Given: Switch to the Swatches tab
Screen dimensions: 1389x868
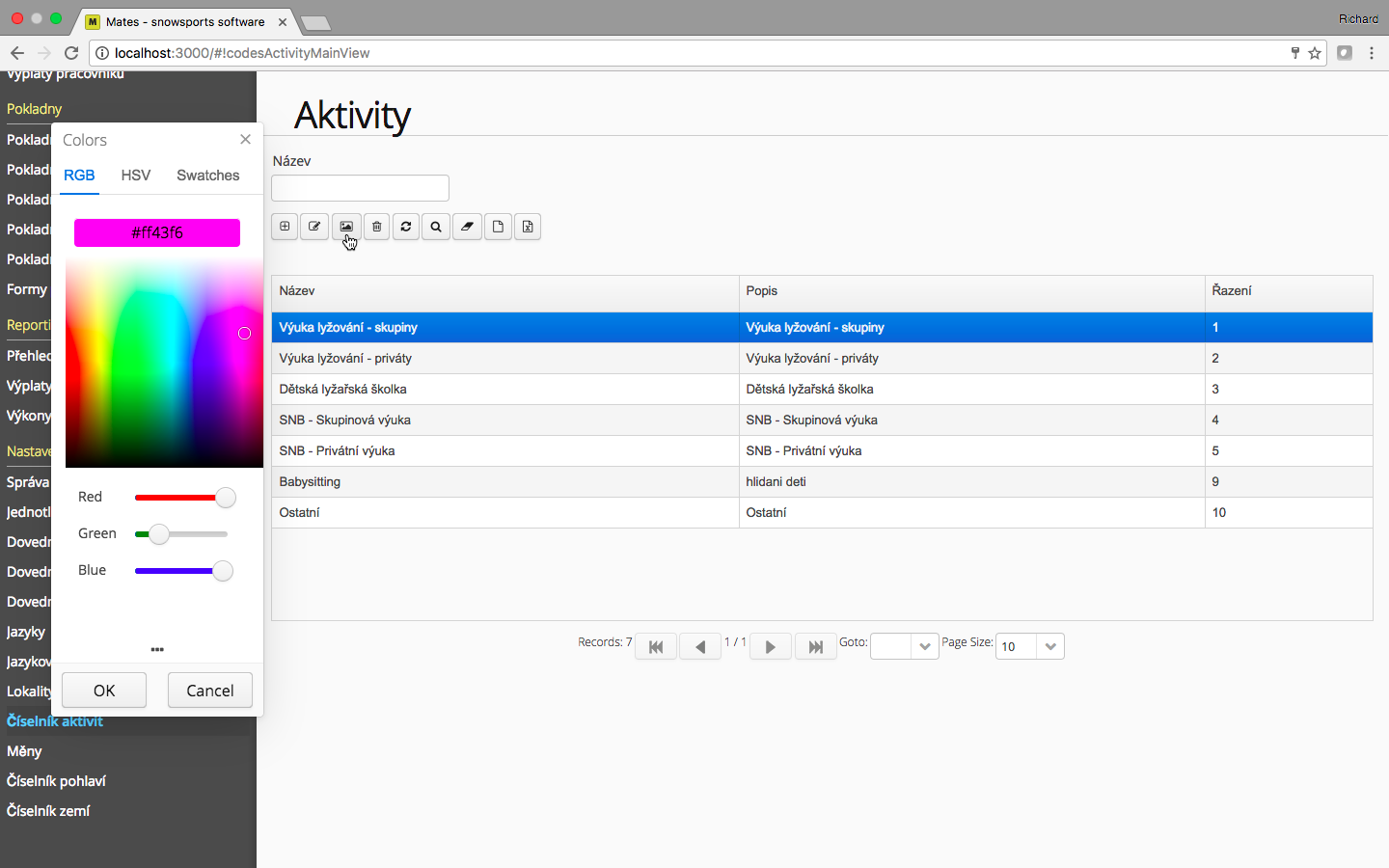Looking at the screenshot, I should (208, 176).
